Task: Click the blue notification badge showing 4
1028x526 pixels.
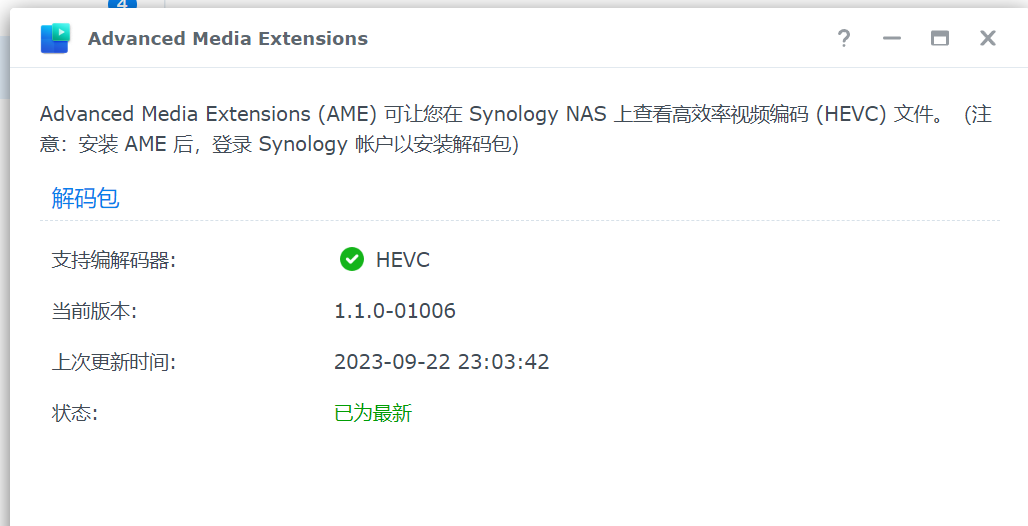Action: coord(122,4)
